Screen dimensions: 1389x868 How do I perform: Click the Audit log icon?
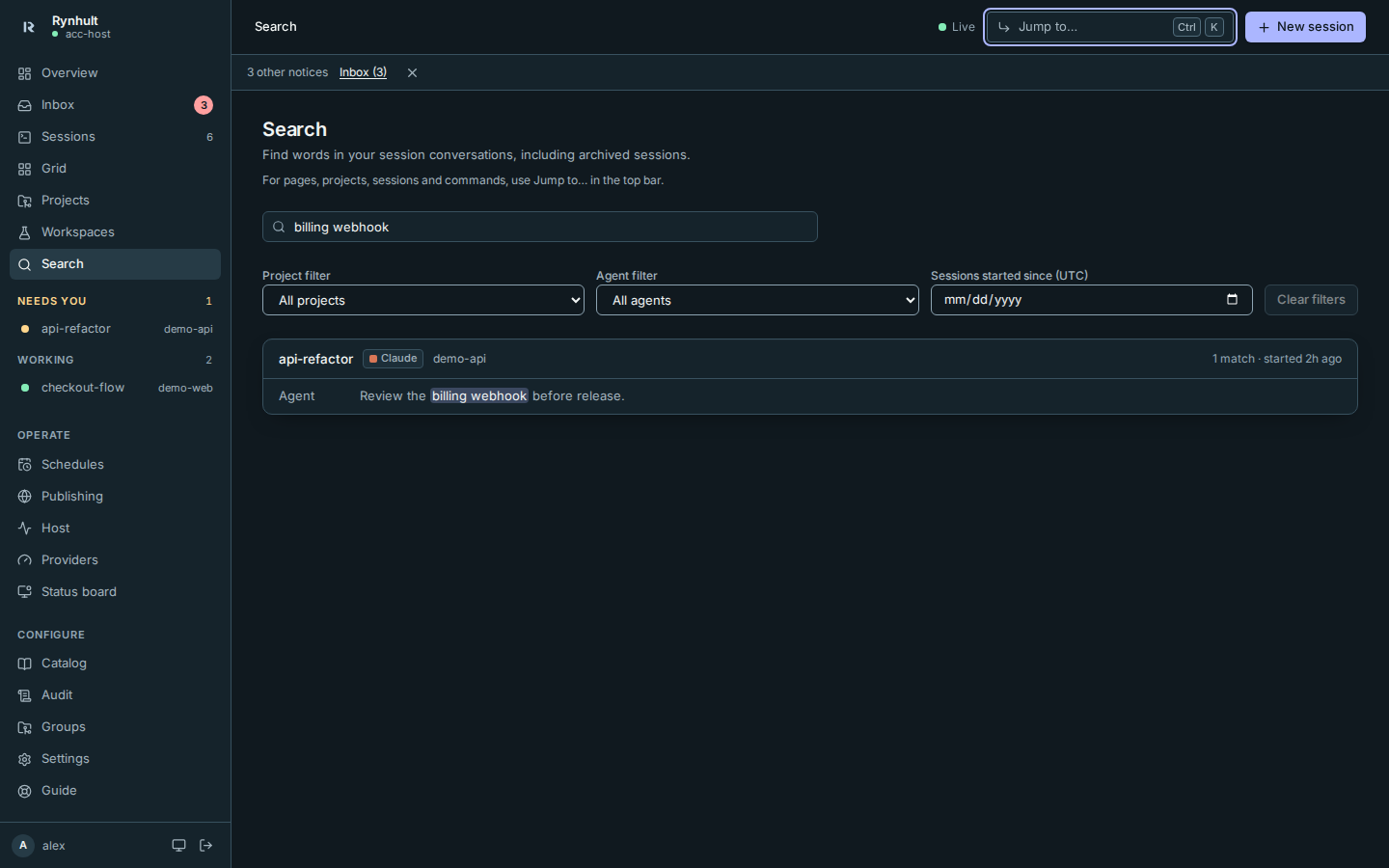[x=25, y=695]
